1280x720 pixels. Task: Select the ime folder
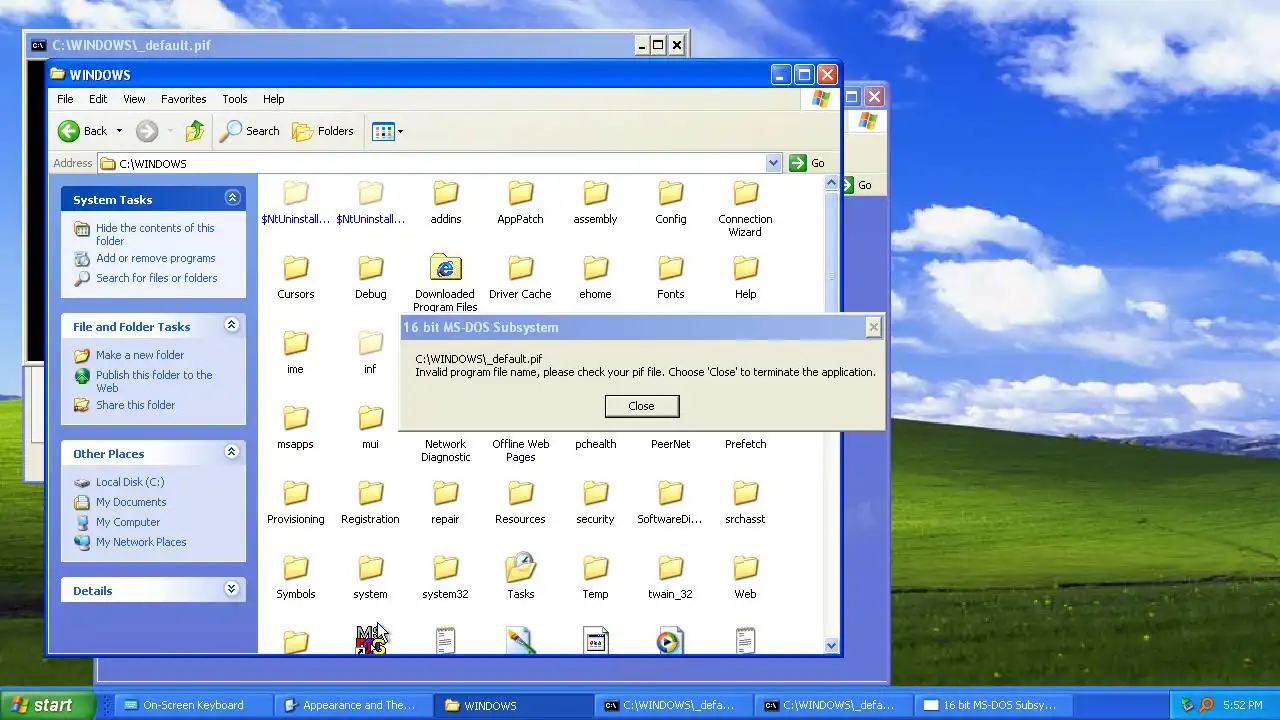295,353
